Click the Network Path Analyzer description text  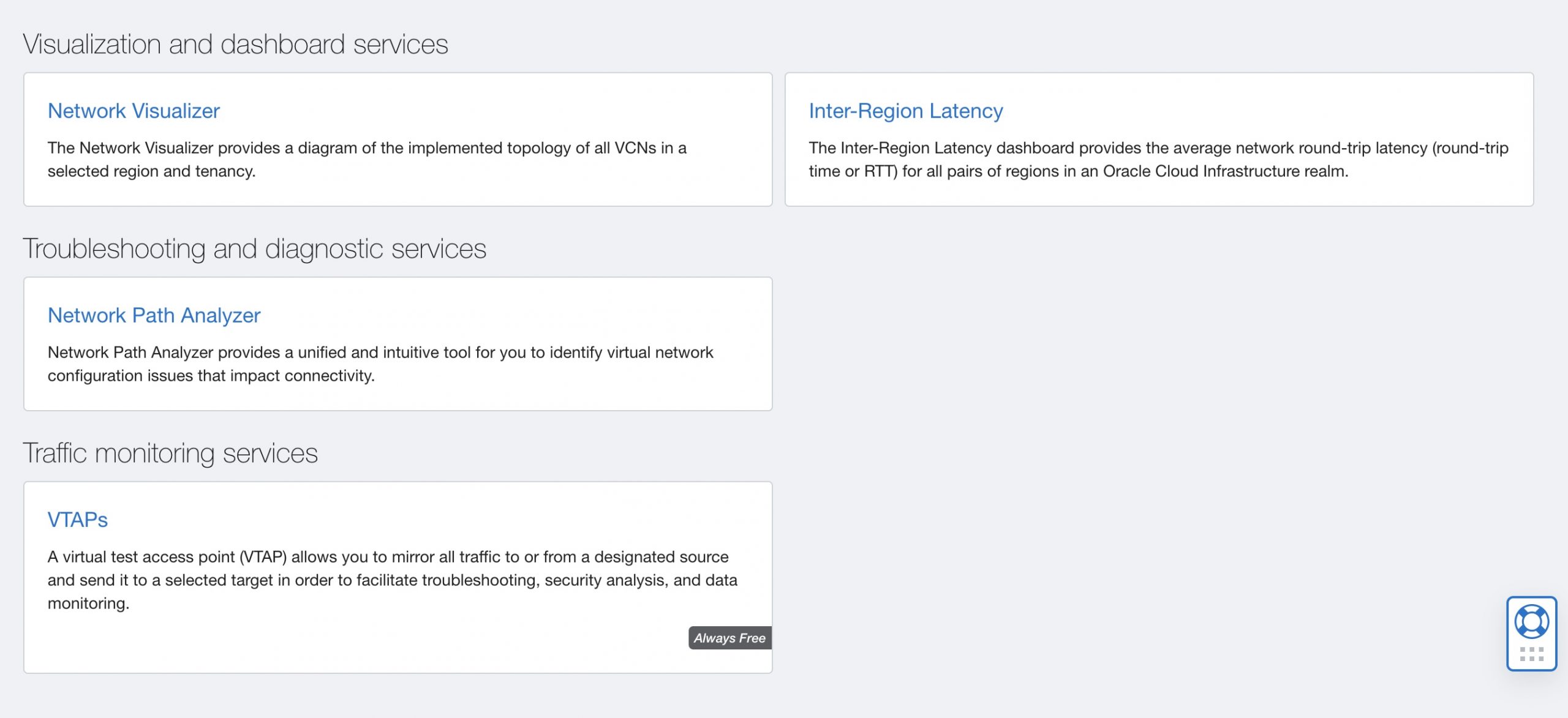380,362
